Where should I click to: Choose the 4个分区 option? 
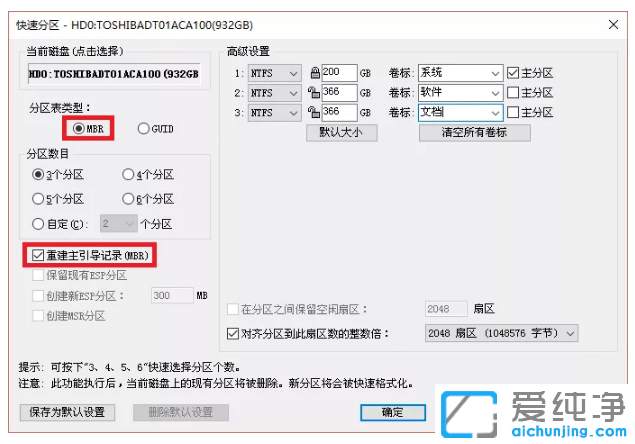tap(129, 175)
